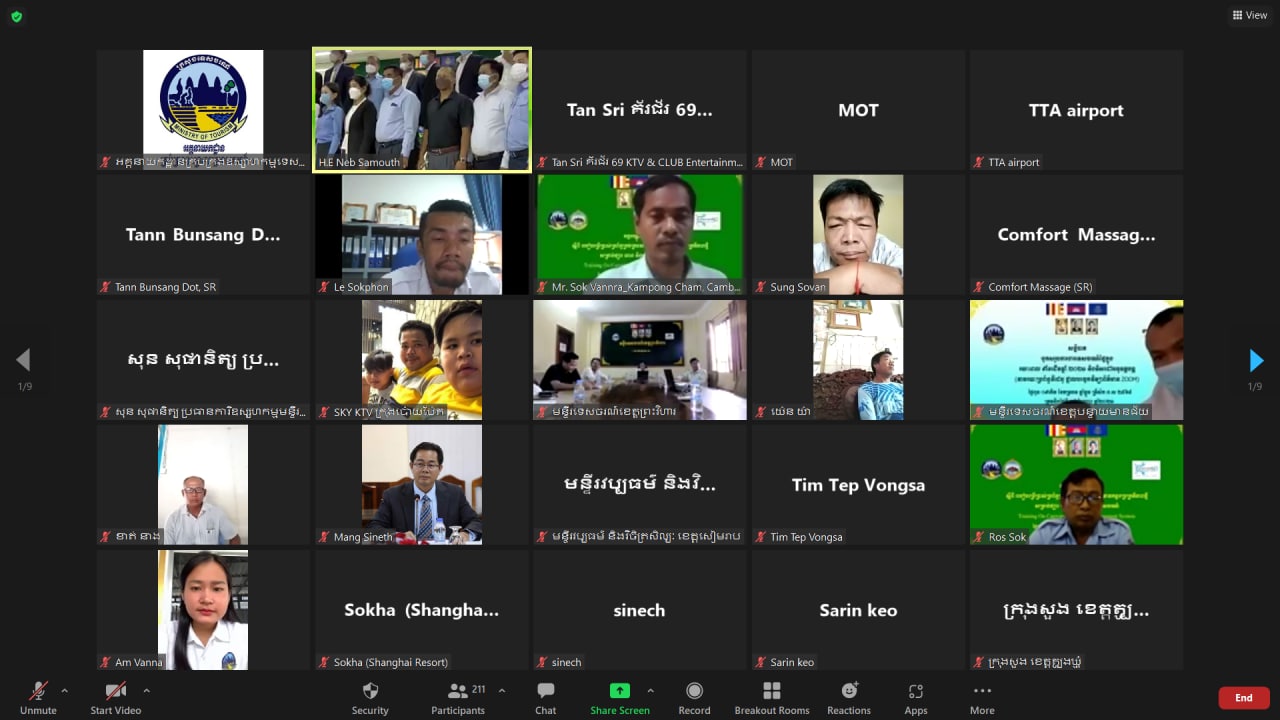Click the Security shield icon

[369, 691]
